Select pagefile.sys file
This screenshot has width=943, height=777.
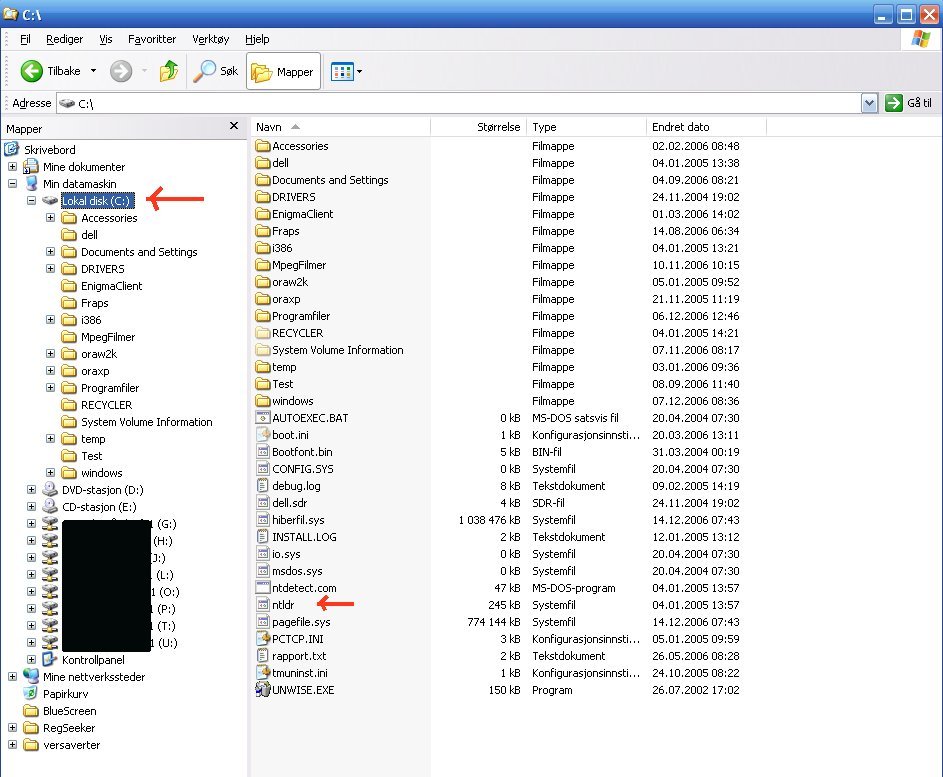293,622
